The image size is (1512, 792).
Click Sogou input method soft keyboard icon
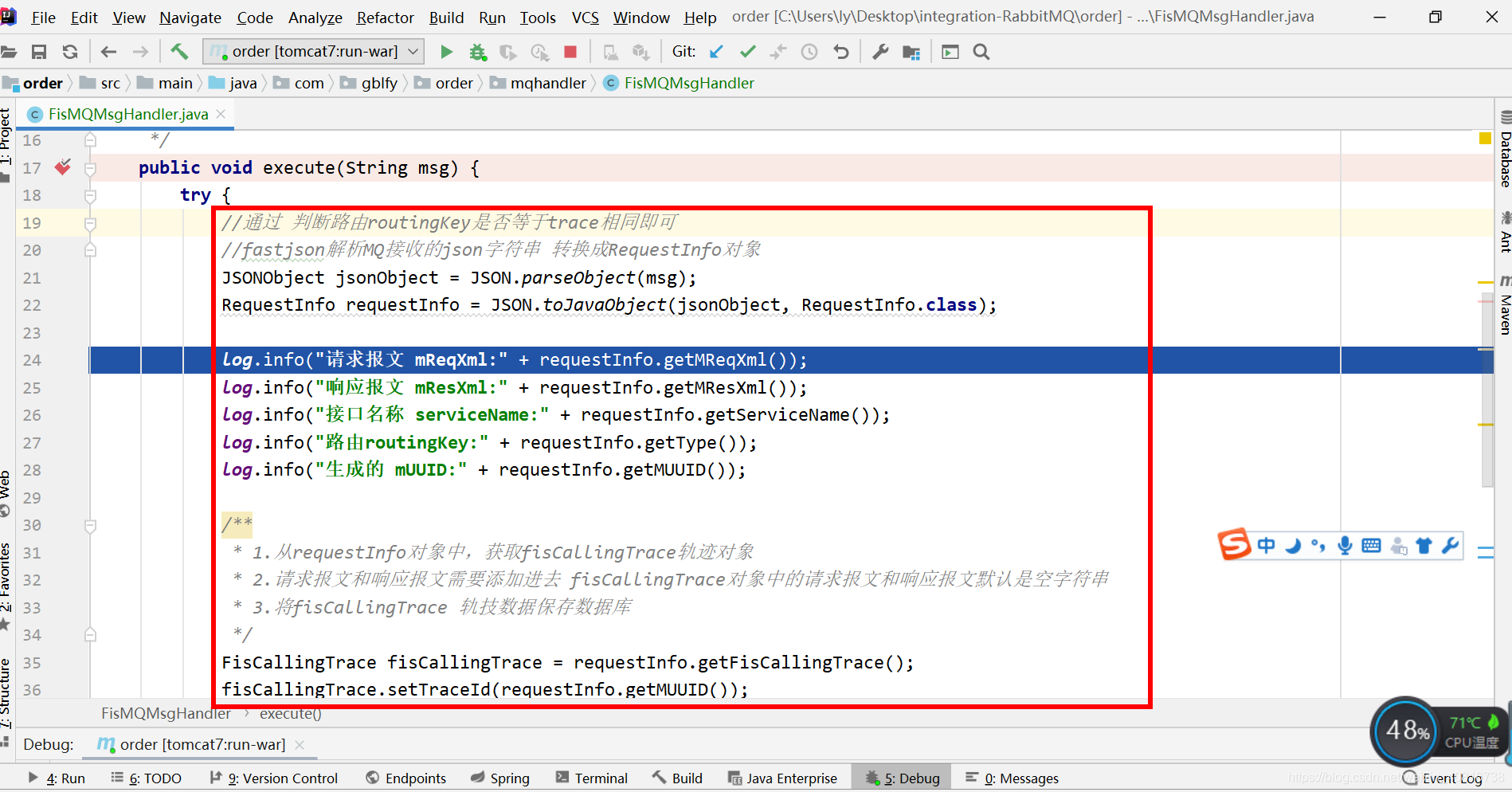pos(1371,545)
